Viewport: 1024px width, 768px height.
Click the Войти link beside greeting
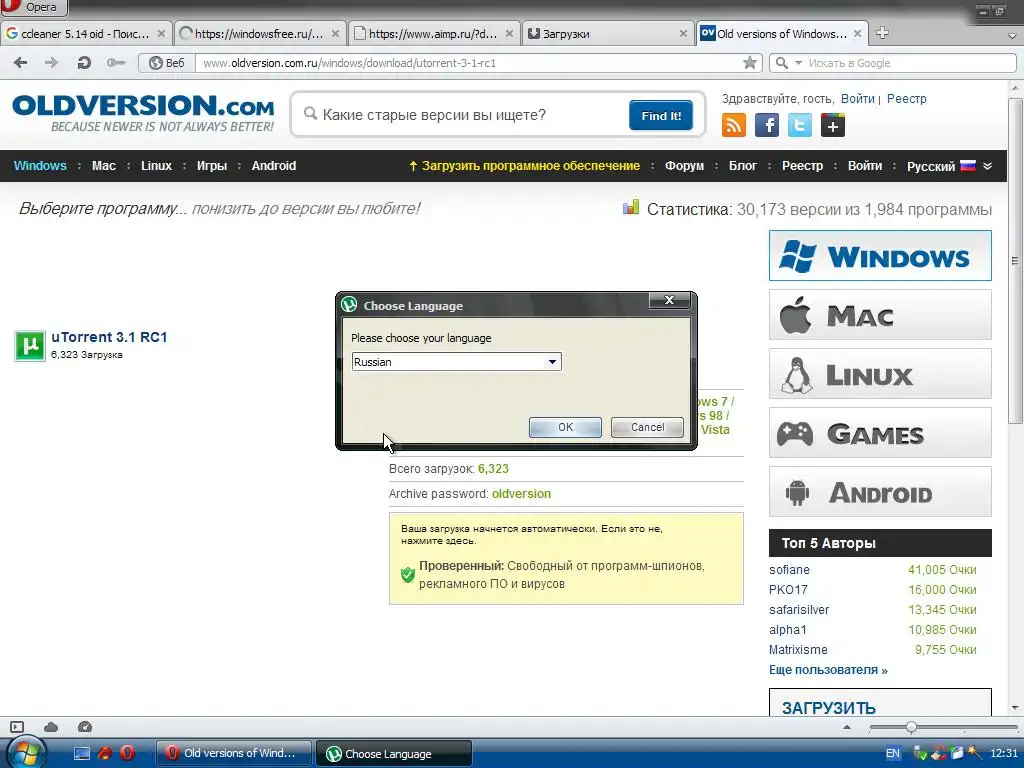point(857,99)
